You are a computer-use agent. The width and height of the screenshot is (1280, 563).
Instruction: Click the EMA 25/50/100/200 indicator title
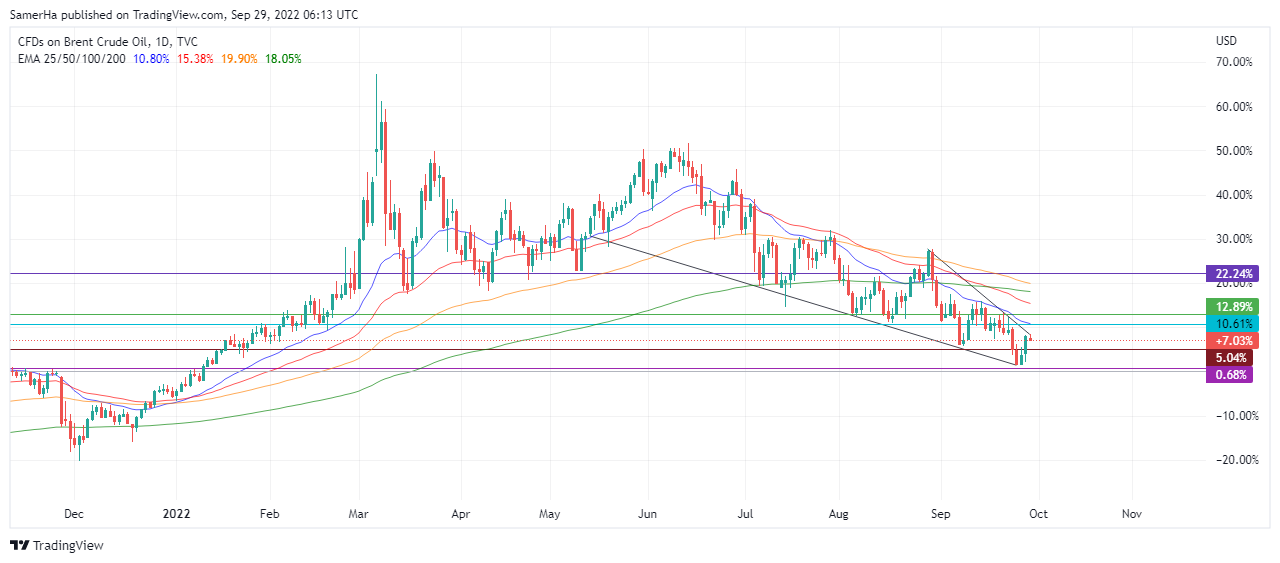(x=71, y=59)
